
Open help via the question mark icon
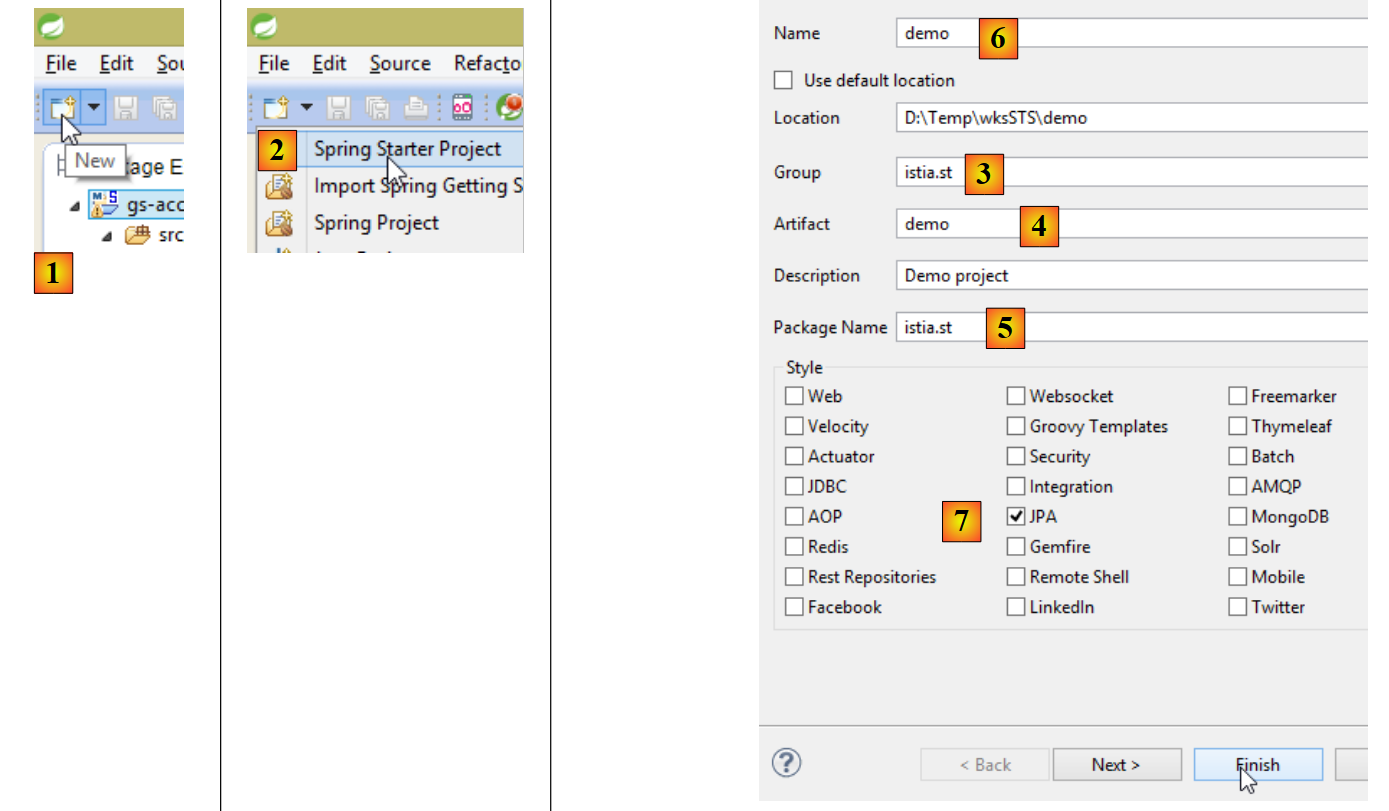787,763
